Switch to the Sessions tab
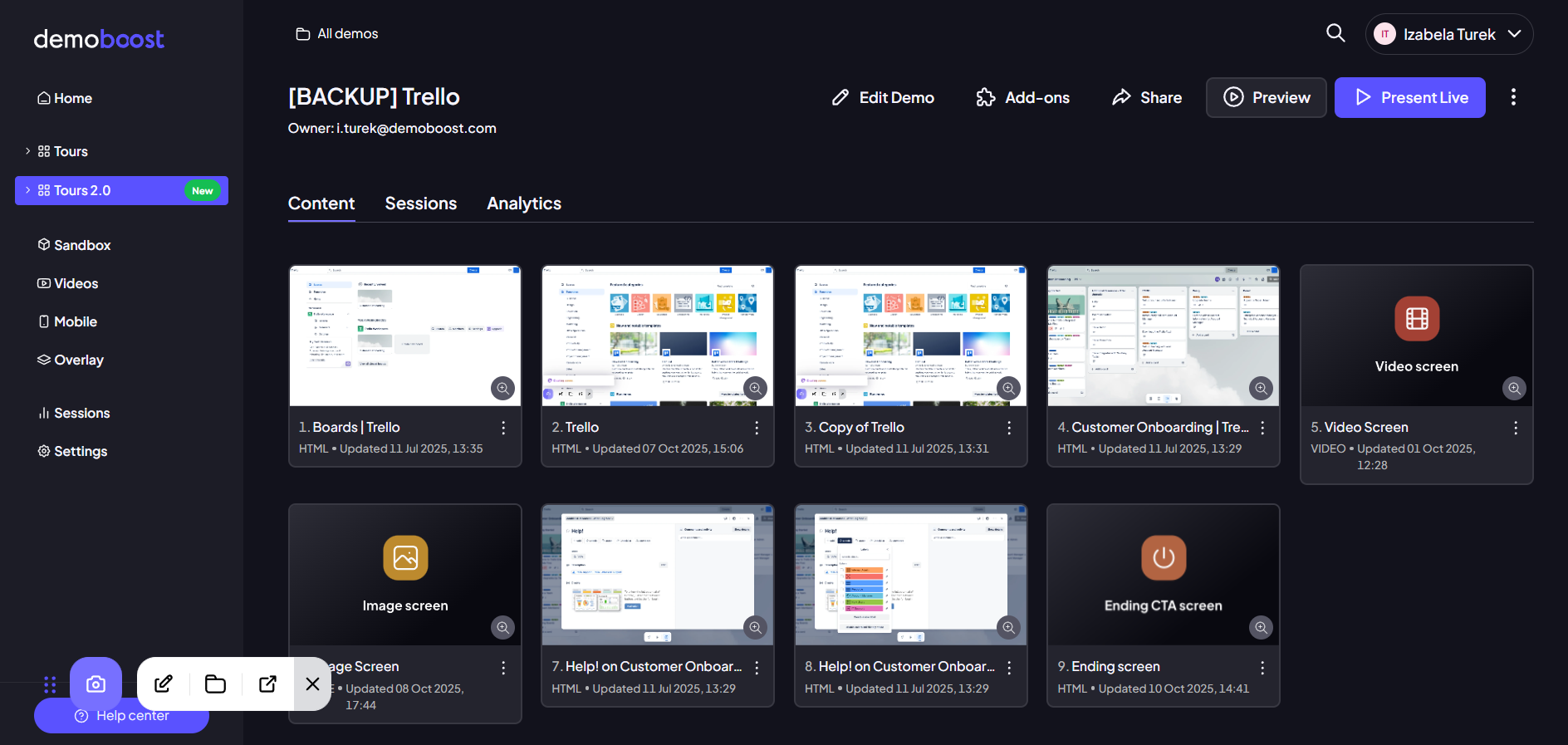The height and width of the screenshot is (745, 1568). (421, 203)
